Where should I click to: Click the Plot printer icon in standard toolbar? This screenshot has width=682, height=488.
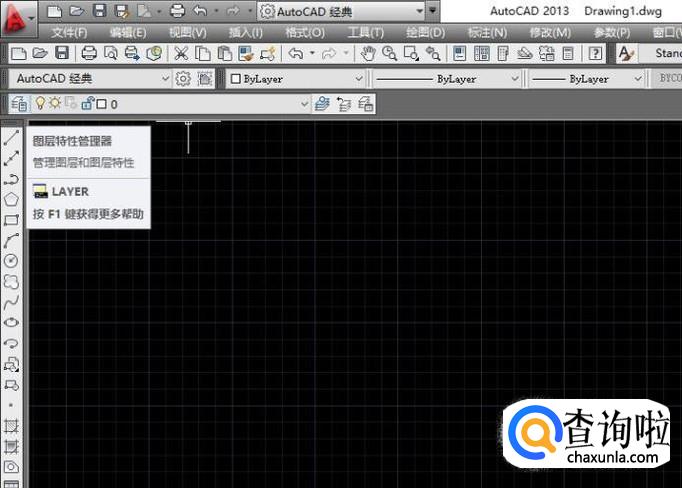(89, 54)
